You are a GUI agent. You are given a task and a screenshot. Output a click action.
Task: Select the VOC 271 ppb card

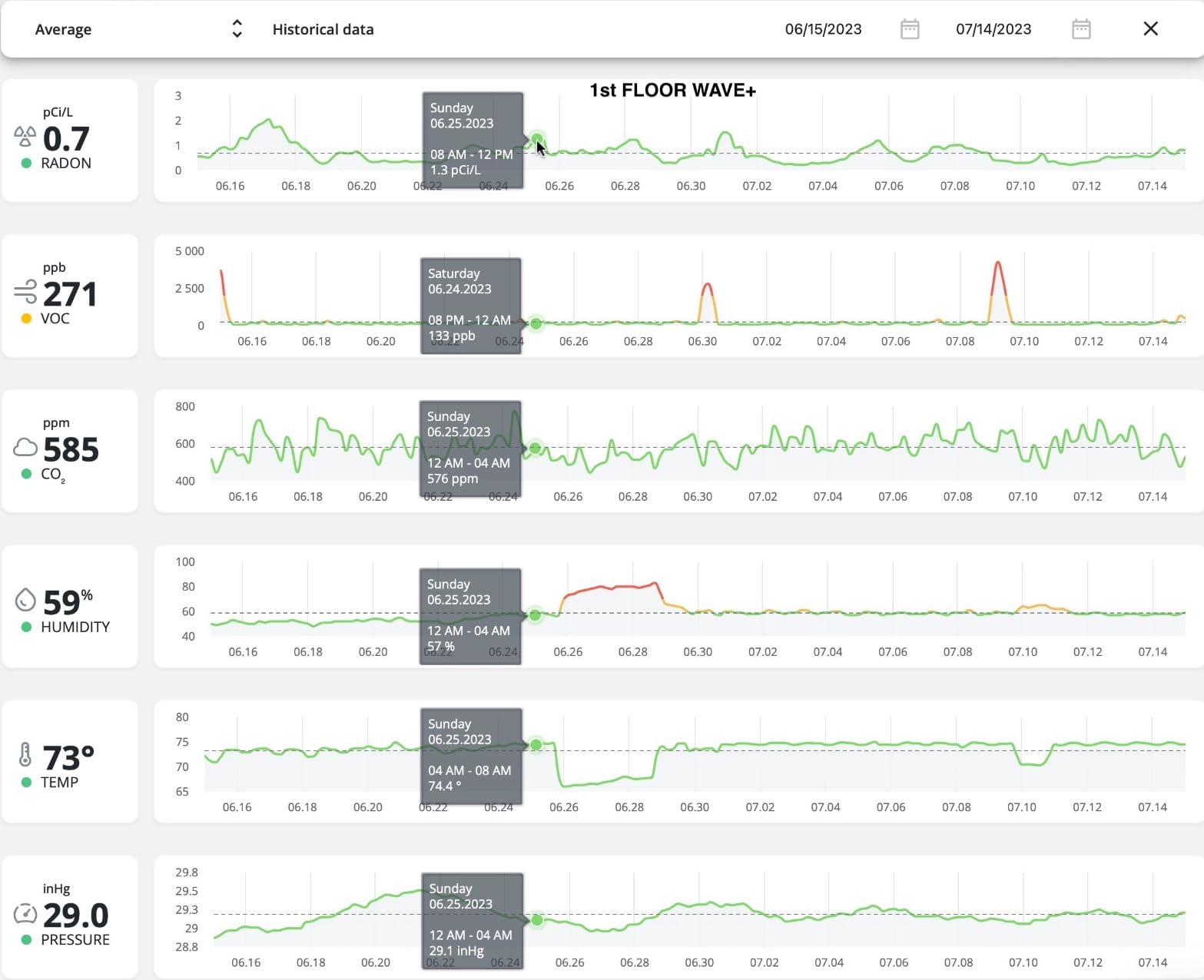(x=70, y=296)
